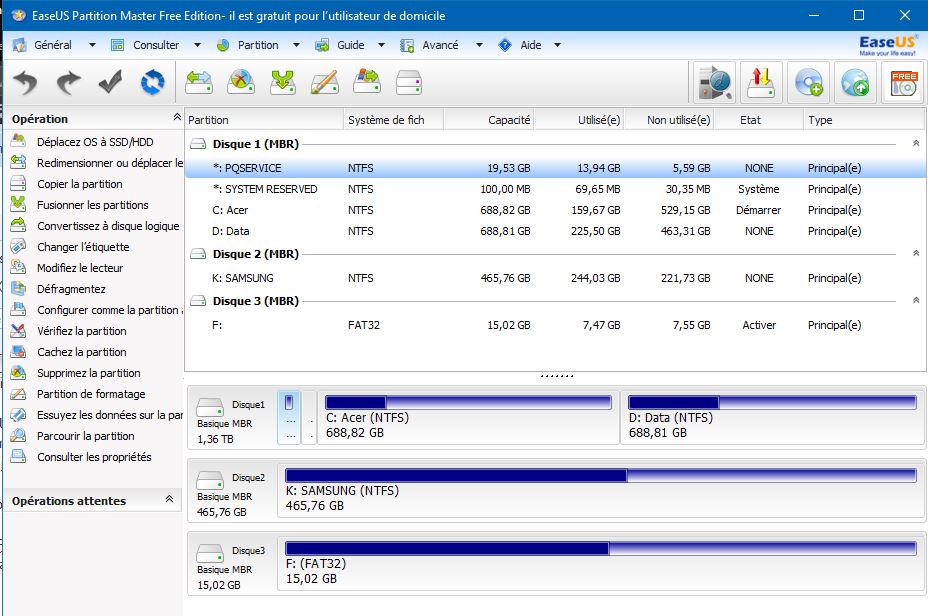Click dropdown arrow next to Aide
This screenshot has width=928, height=616.
[557, 45]
